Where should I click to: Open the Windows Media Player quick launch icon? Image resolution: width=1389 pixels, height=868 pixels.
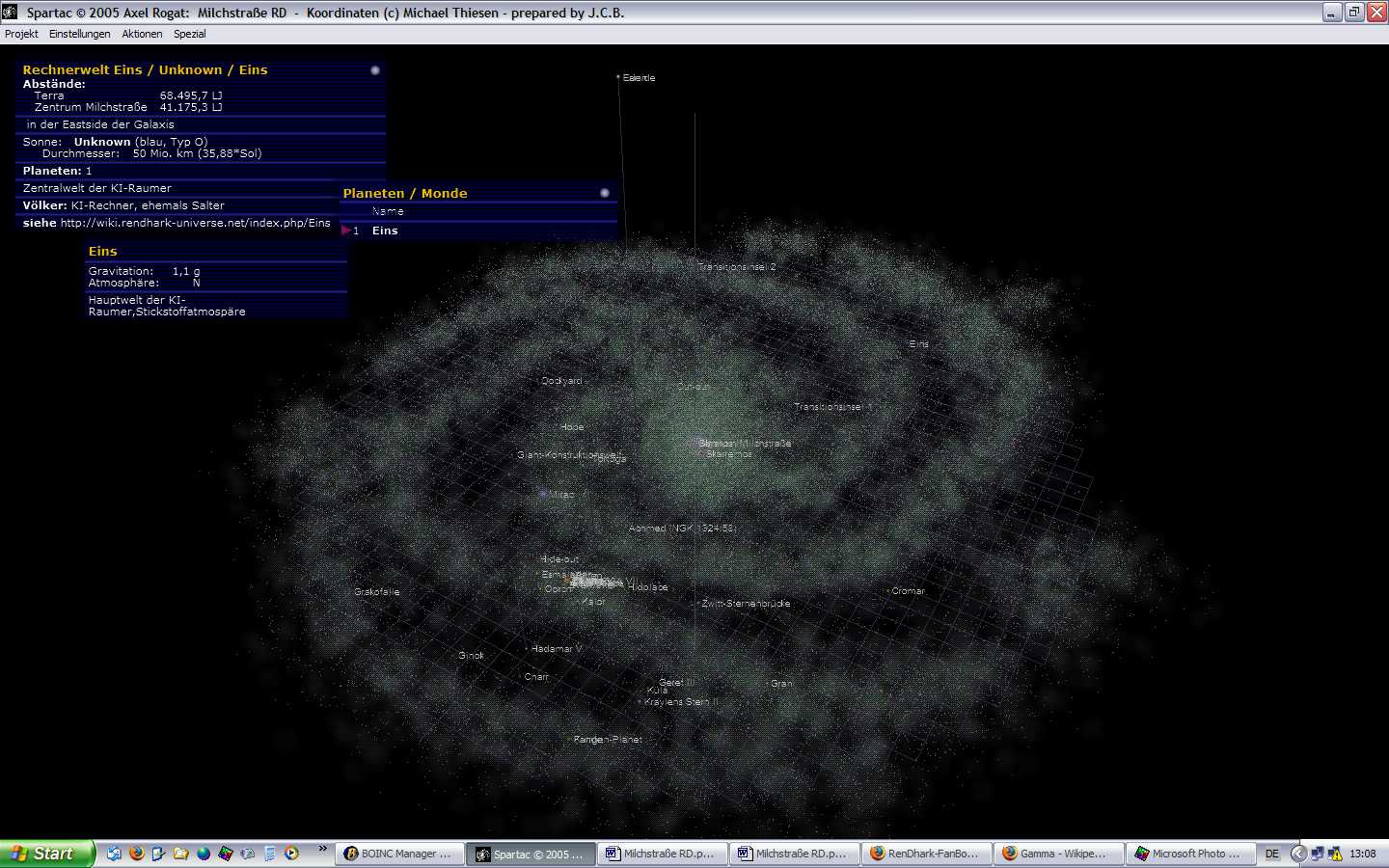point(291,854)
